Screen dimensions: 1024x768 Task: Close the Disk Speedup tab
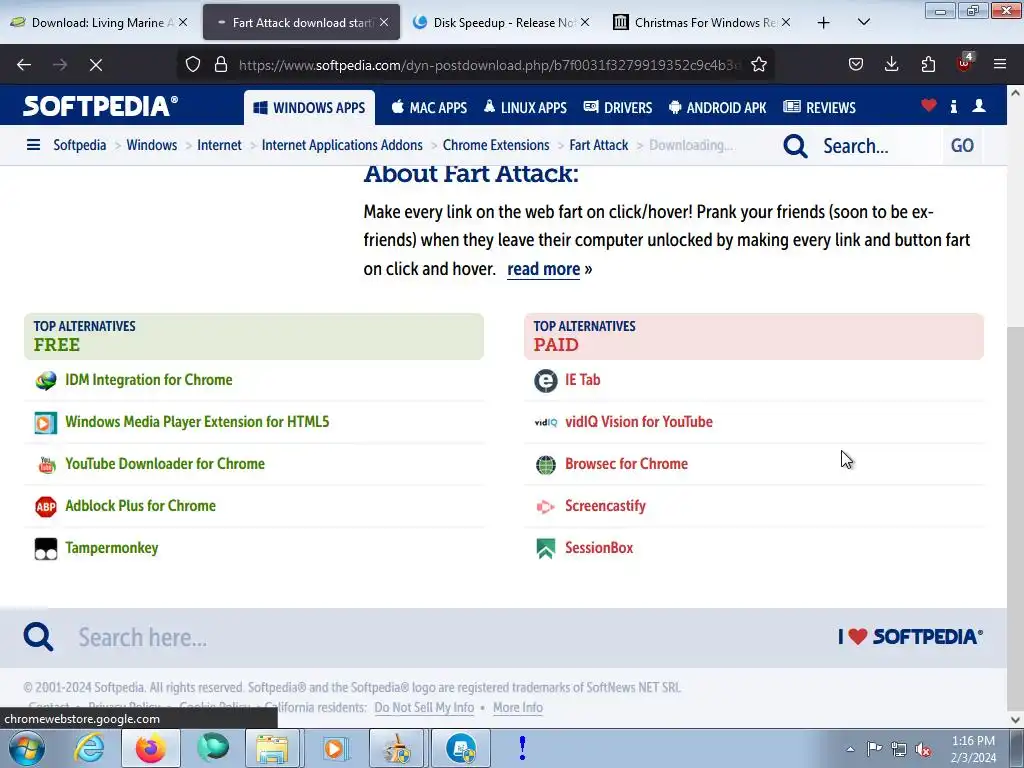coord(585,23)
